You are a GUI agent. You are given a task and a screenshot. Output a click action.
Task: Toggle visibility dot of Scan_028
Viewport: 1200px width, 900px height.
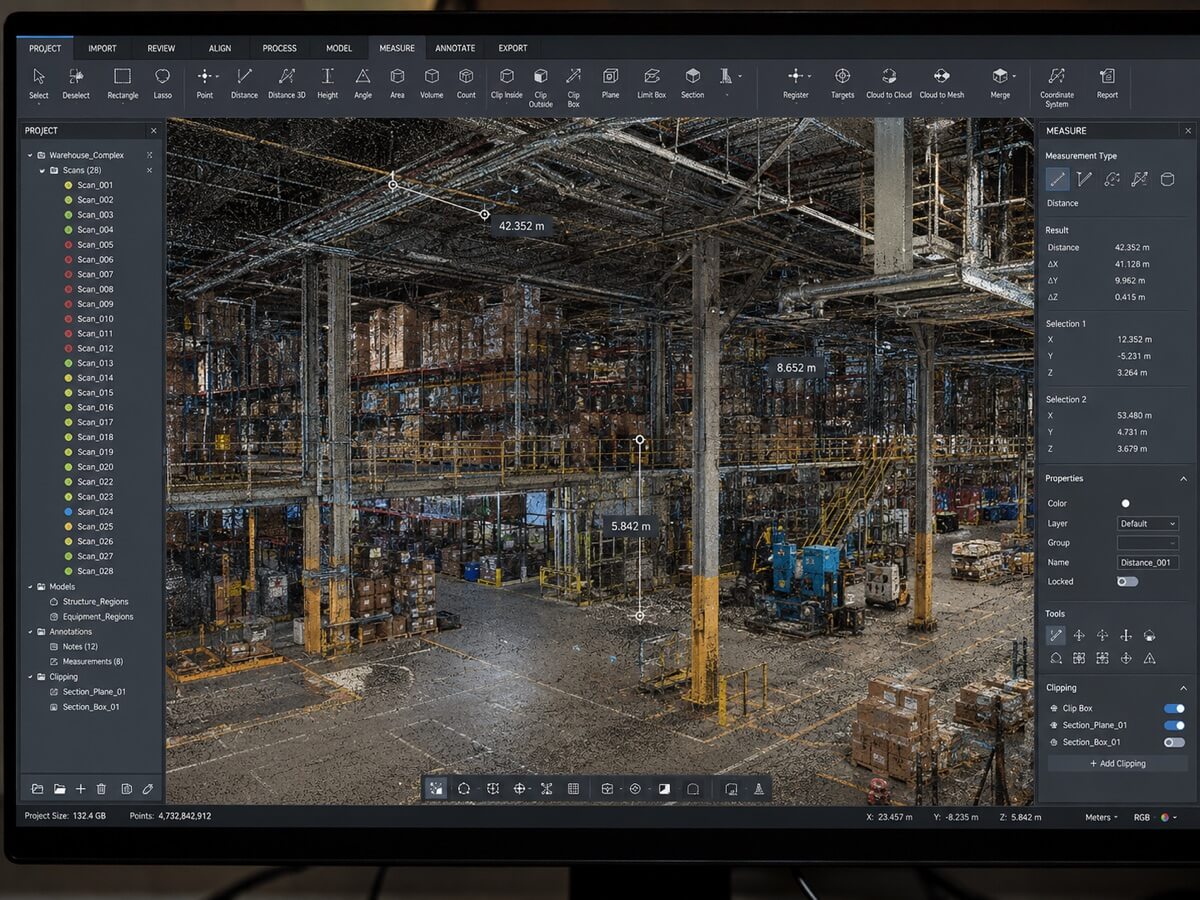[x=68, y=571]
